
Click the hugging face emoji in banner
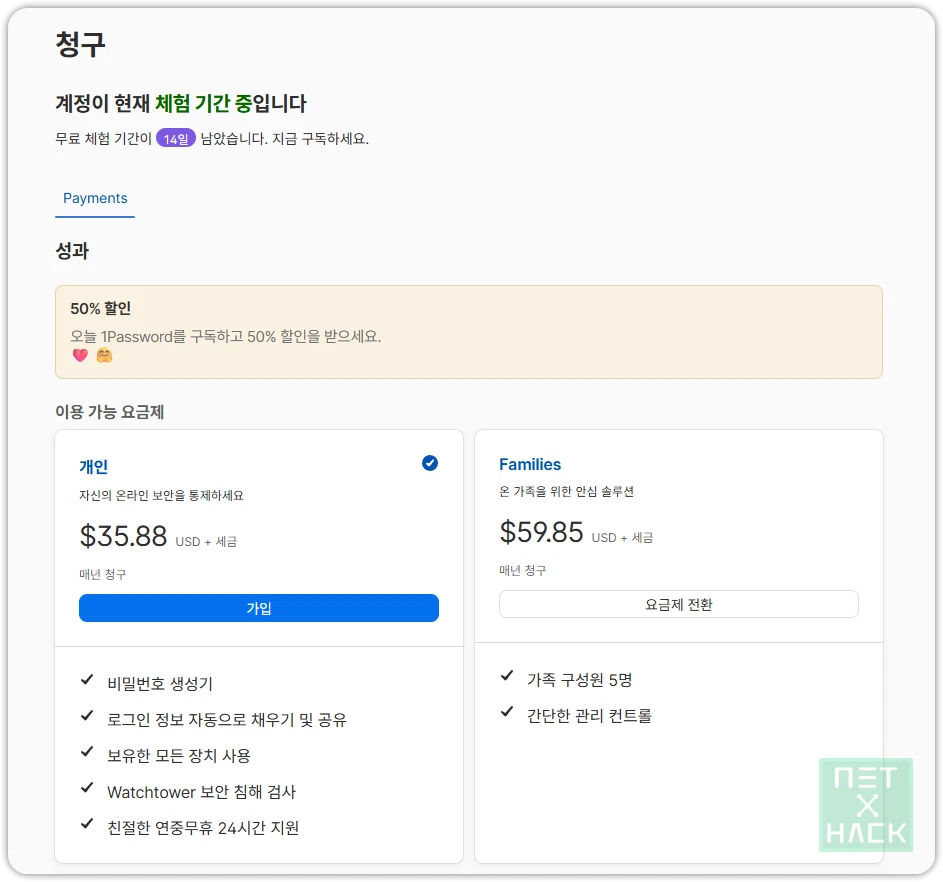click(105, 355)
